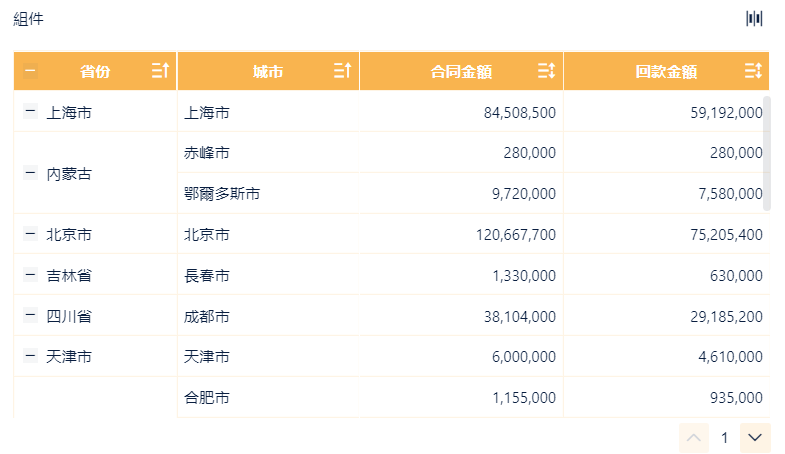Go to the next page
The image size is (785, 454).
755,438
